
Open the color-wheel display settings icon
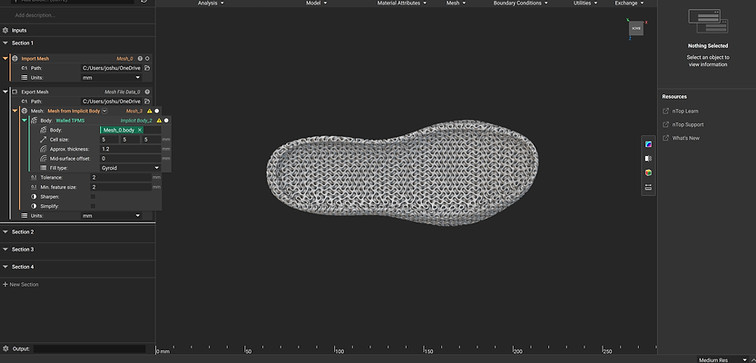pyautogui.click(x=648, y=173)
